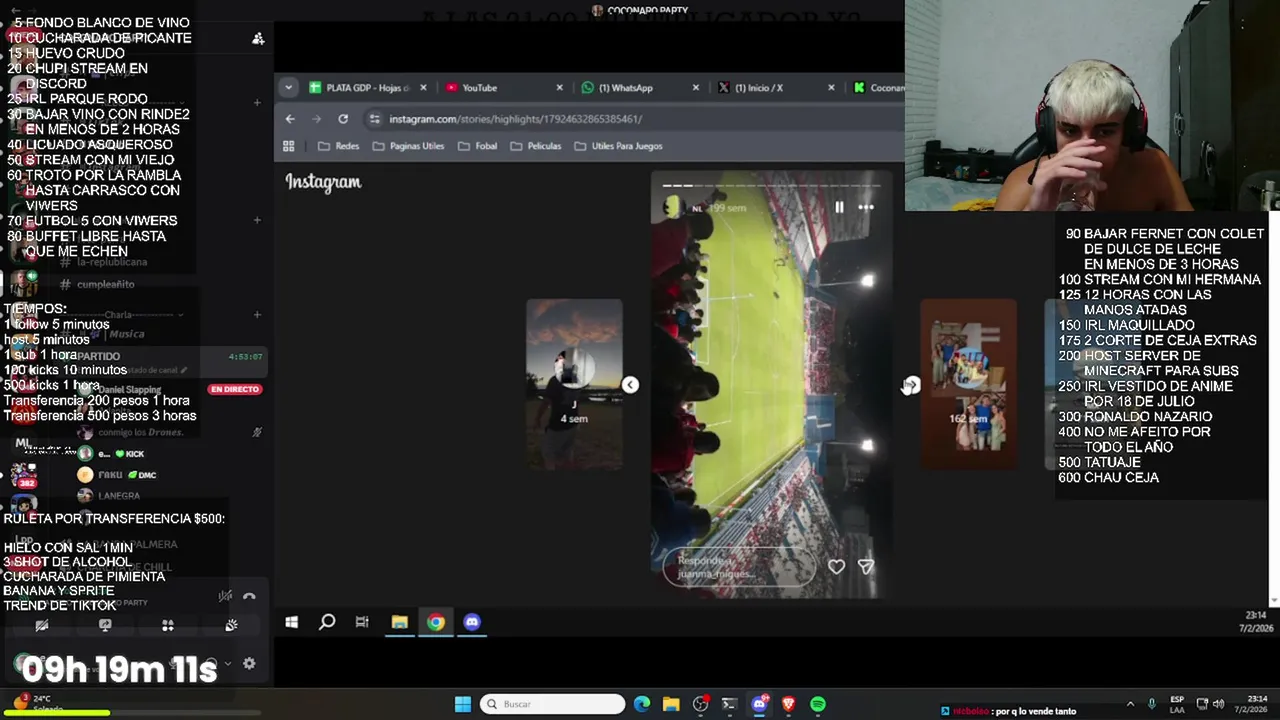Close the PLATA GDP tab
The height and width of the screenshot is (720, 1280).
tap(423, 88)
